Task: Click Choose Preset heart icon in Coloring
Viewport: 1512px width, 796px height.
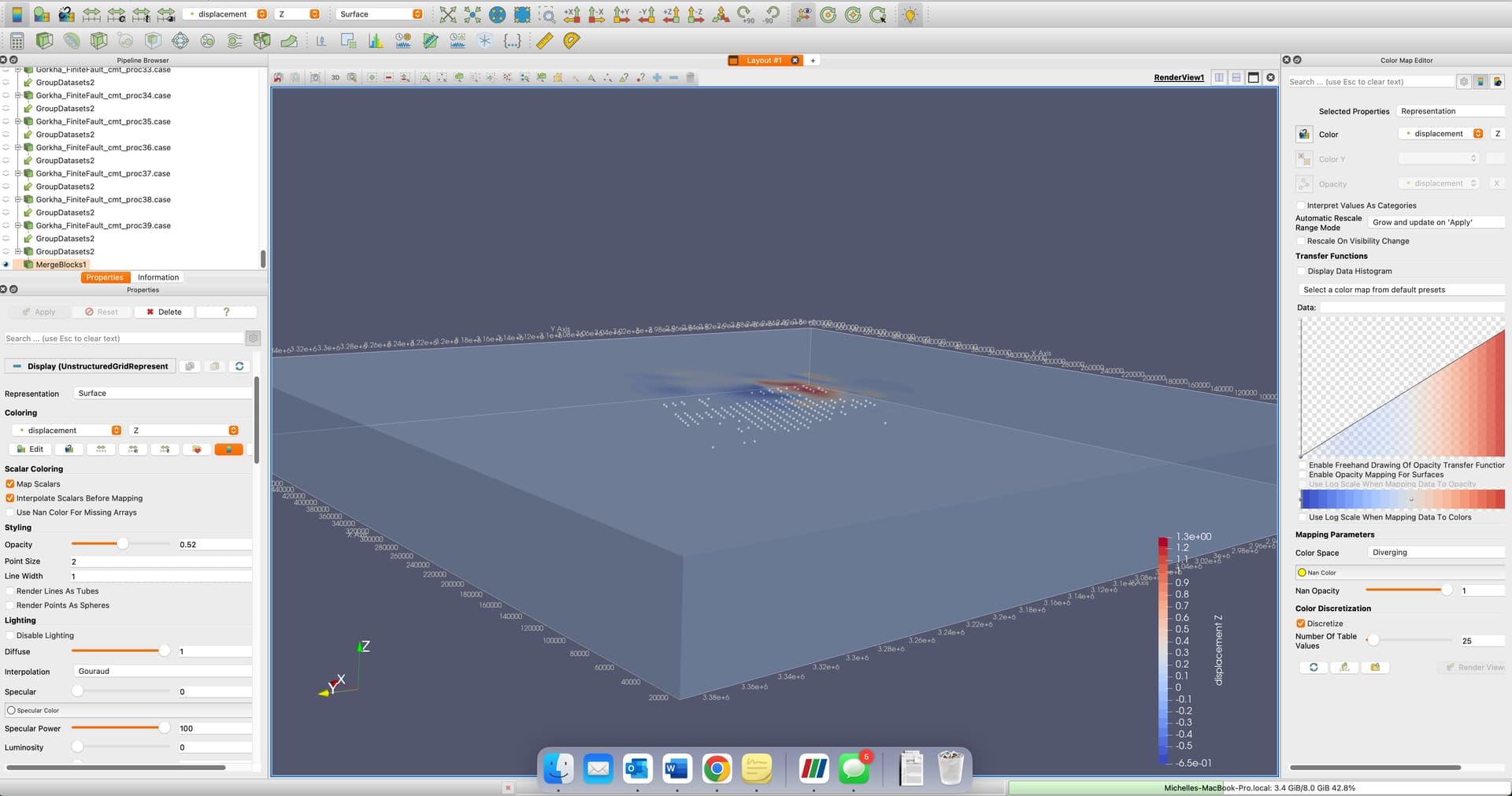Action: (197, 449)
